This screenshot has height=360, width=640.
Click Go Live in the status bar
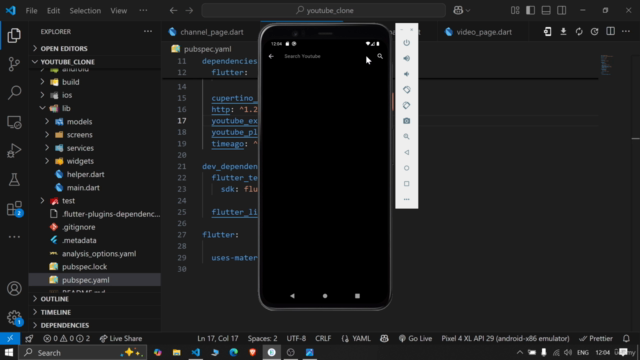pos(415,338)
